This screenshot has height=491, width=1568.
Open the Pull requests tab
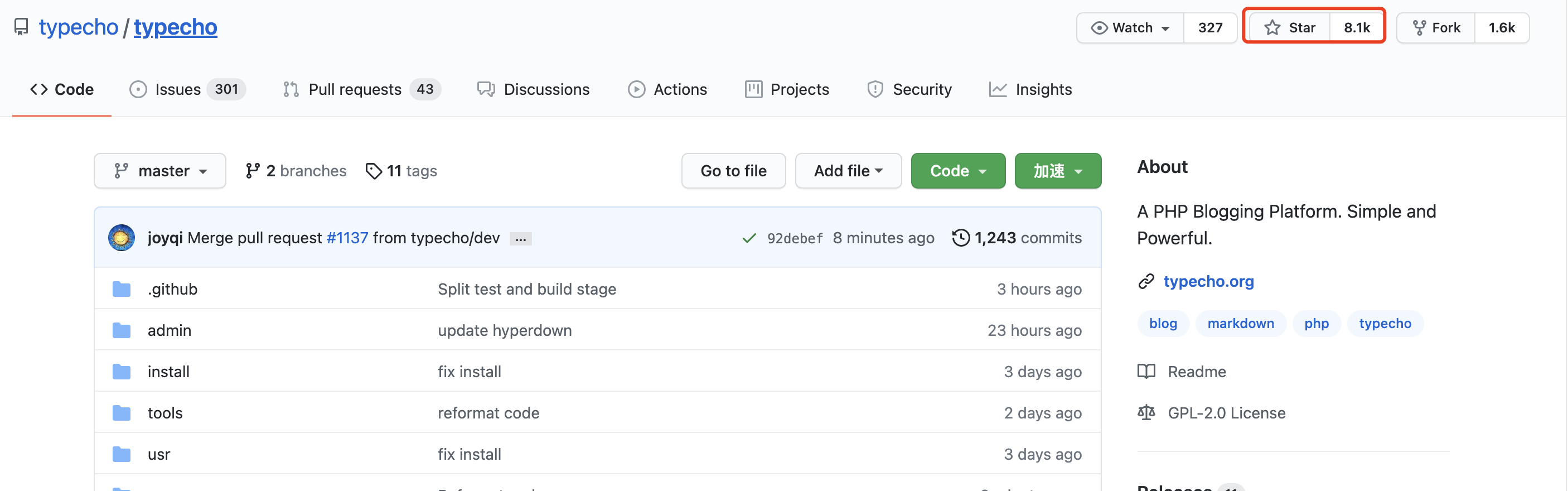click(x=361, y=89)
